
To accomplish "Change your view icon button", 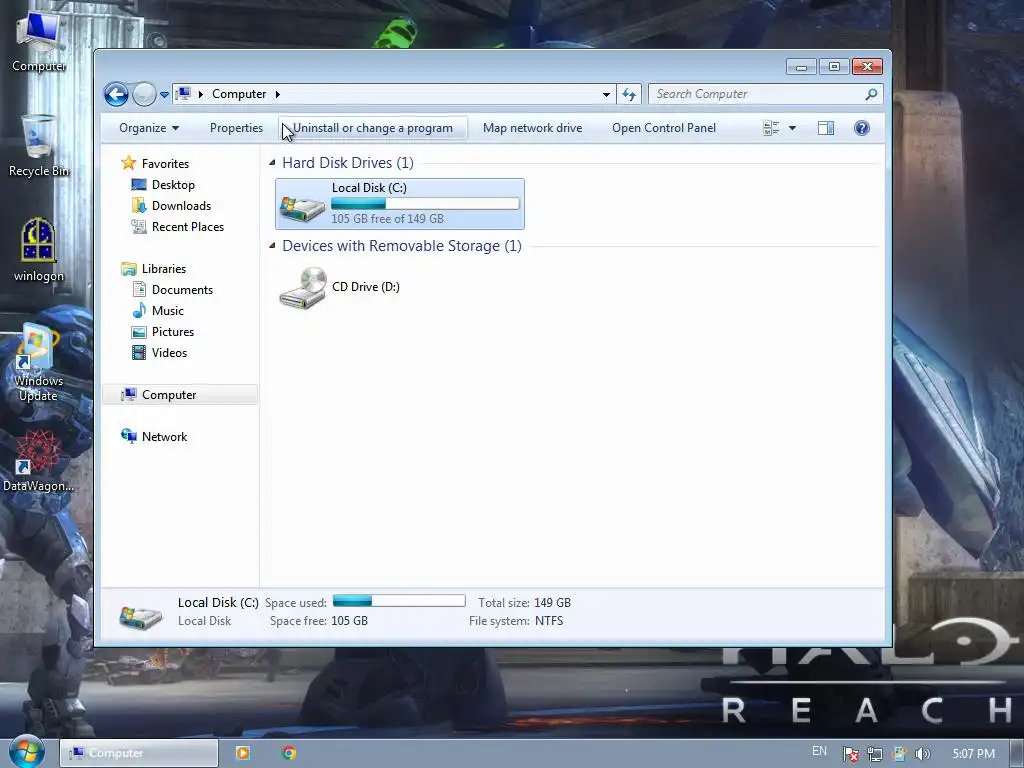I will (x=771, y=128).
